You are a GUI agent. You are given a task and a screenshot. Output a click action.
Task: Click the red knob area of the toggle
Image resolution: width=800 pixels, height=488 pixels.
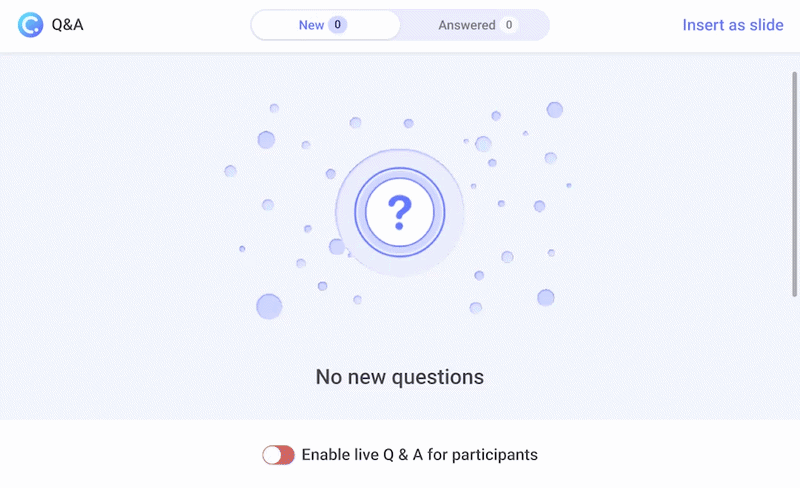coord(287,455)
